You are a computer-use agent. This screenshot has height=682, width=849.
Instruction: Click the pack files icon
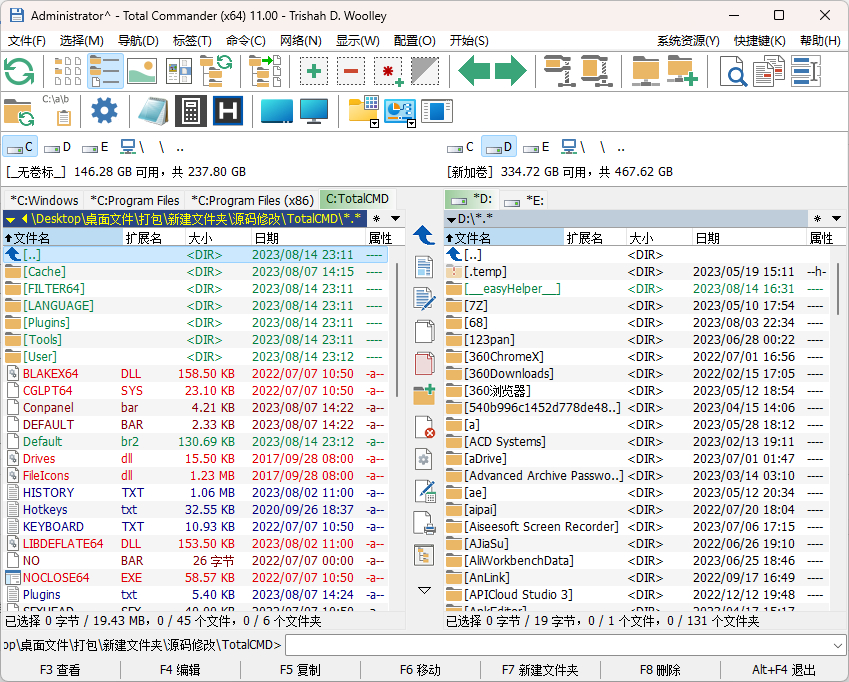559,71
